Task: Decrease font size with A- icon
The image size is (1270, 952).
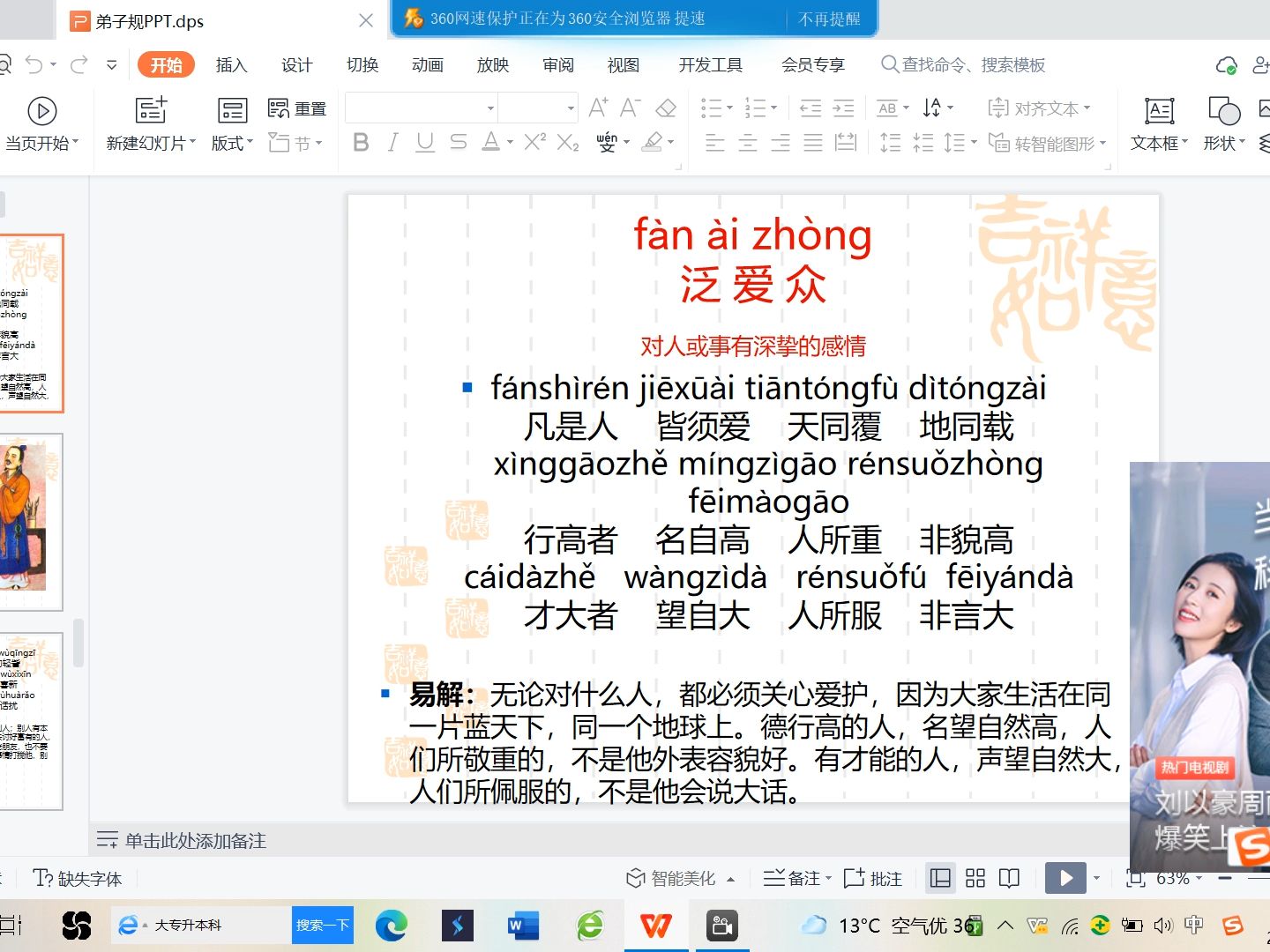Action: pos(630,108)
